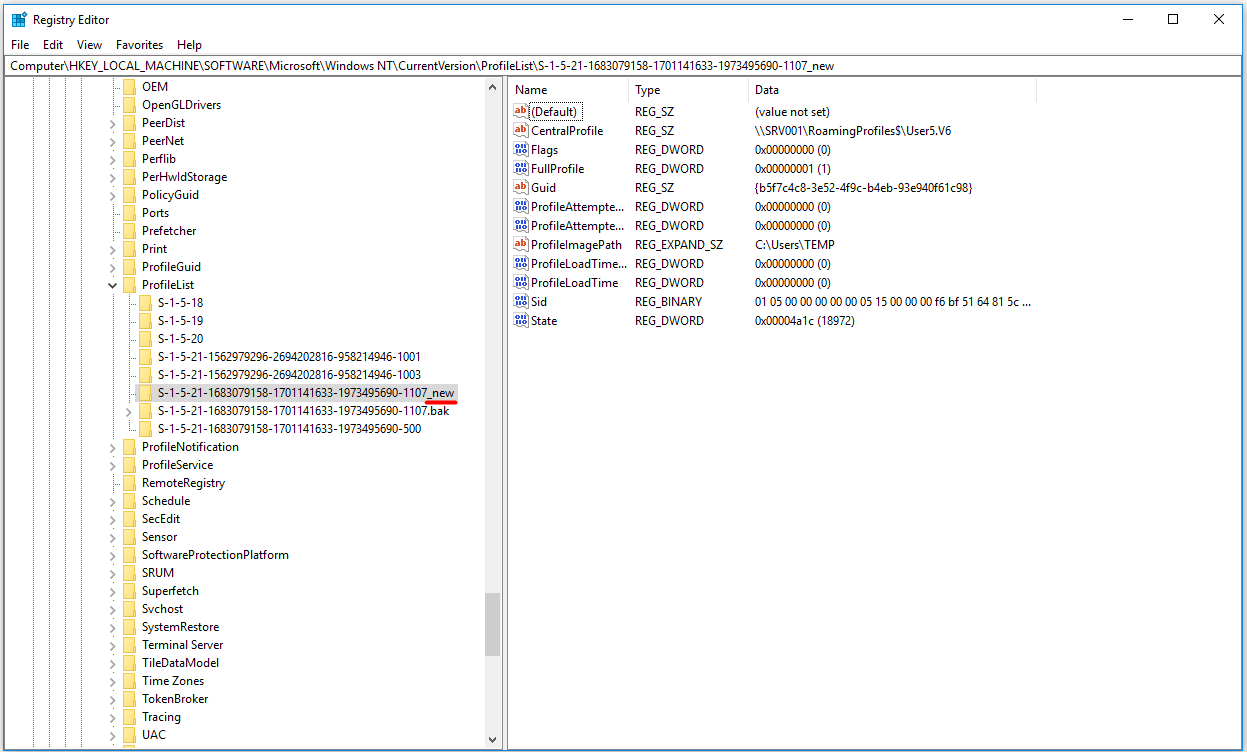Click the OEM folder icon

tap(129, 87)
